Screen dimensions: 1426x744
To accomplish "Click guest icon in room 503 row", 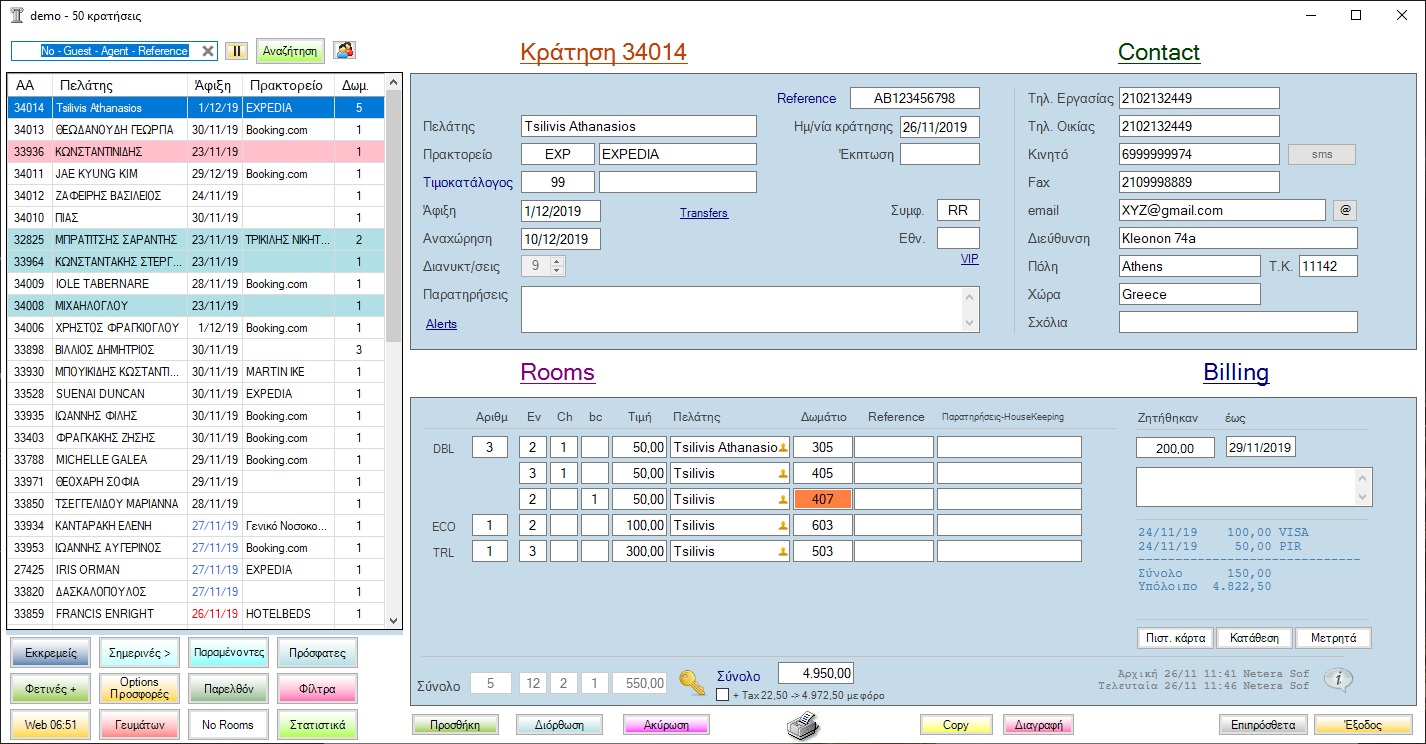I will (783, 552).
